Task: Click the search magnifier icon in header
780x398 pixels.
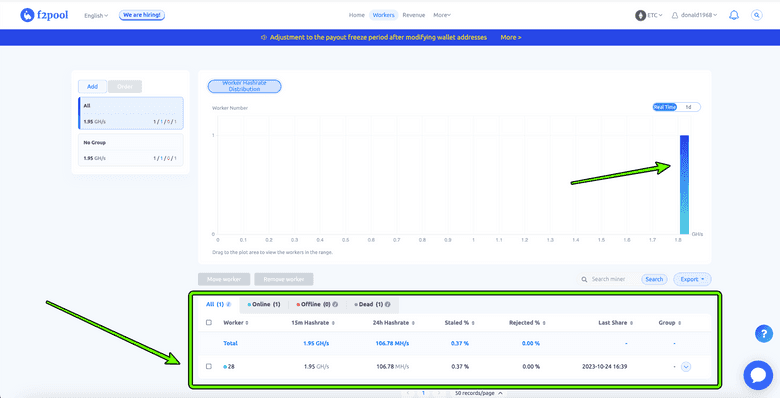Action: (757, 15)
